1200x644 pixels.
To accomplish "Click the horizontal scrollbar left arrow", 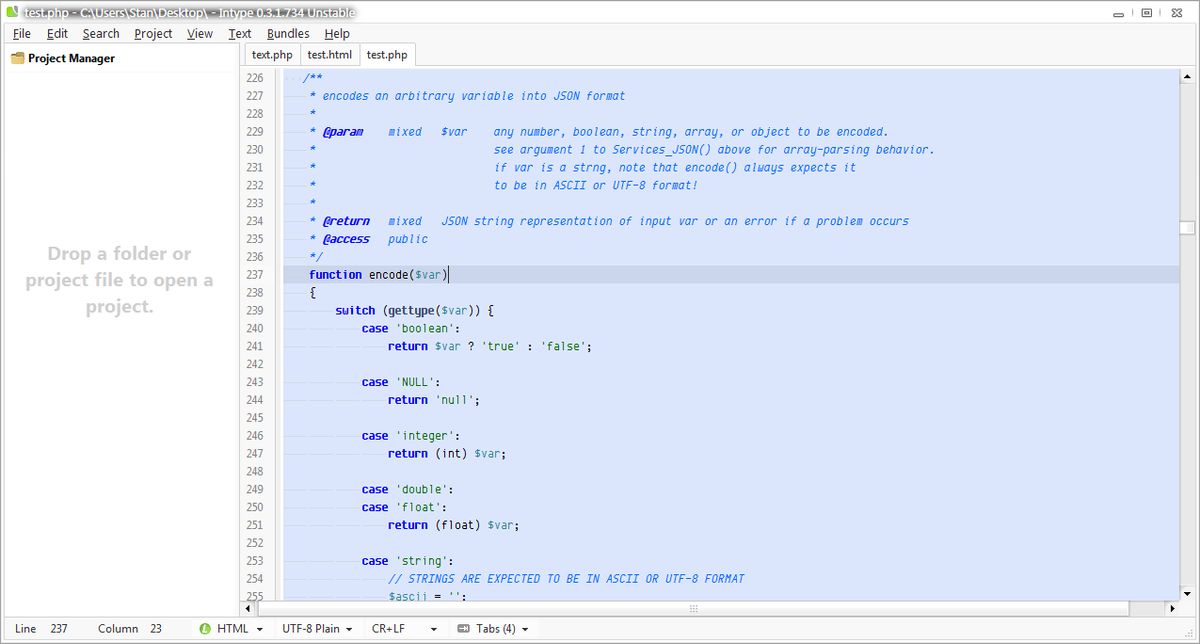I will (x=247, y=608).
